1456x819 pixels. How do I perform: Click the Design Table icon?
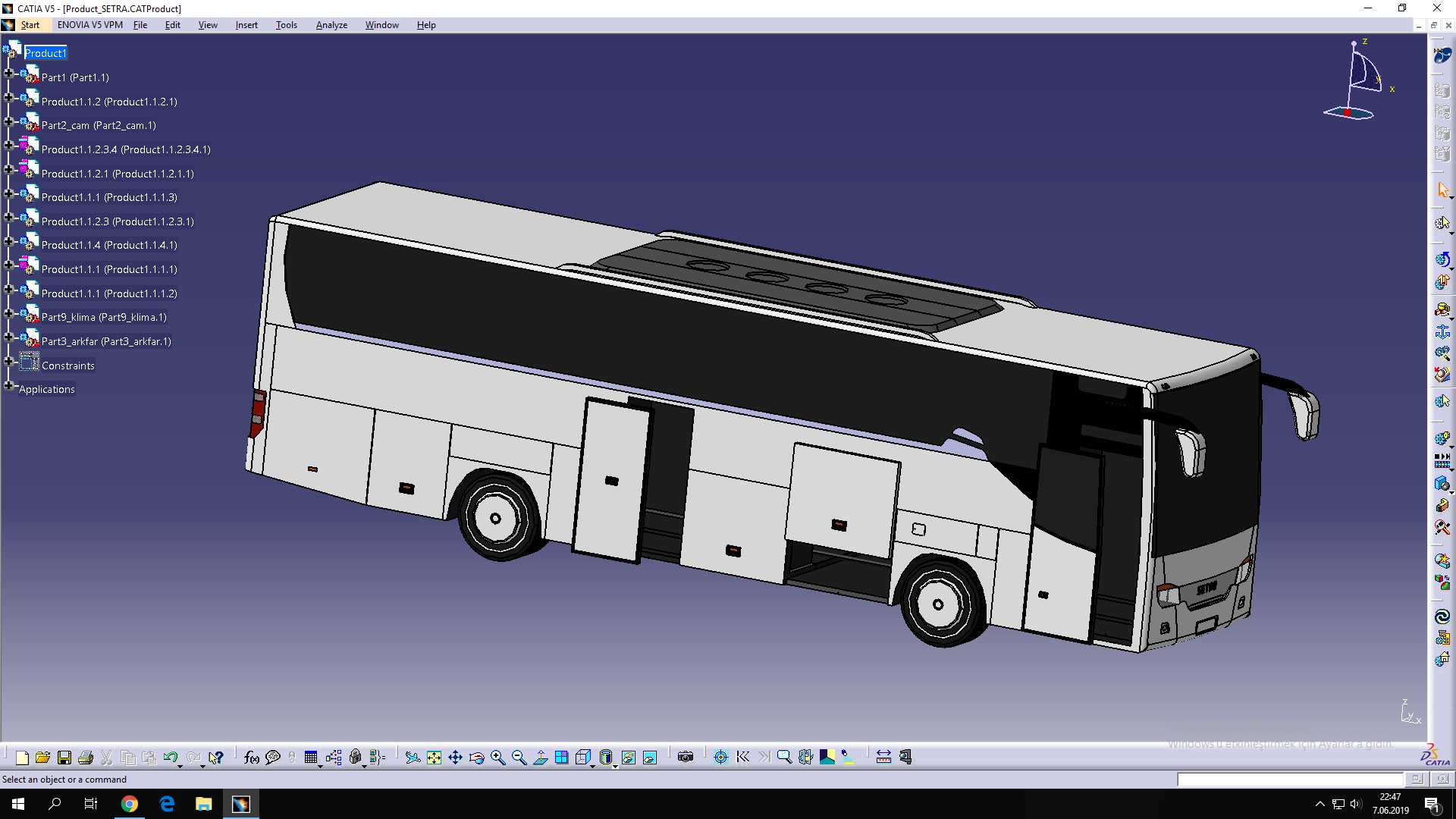coord(311,757)
